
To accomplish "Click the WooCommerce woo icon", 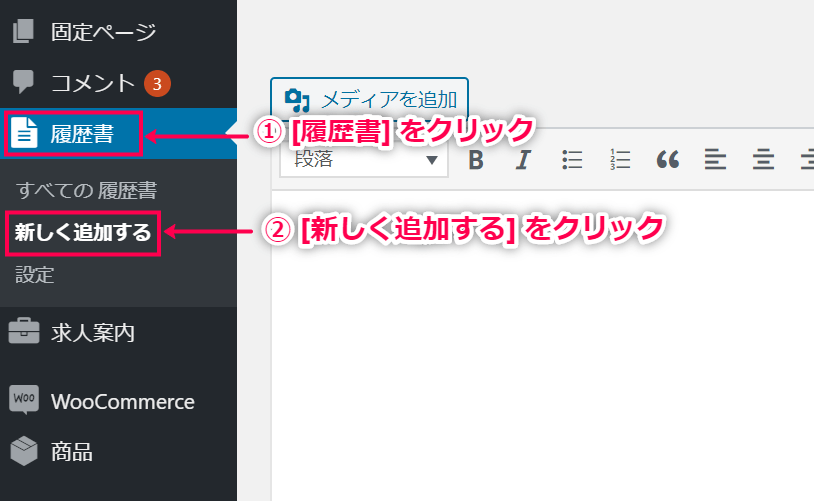I will [24, 399].
